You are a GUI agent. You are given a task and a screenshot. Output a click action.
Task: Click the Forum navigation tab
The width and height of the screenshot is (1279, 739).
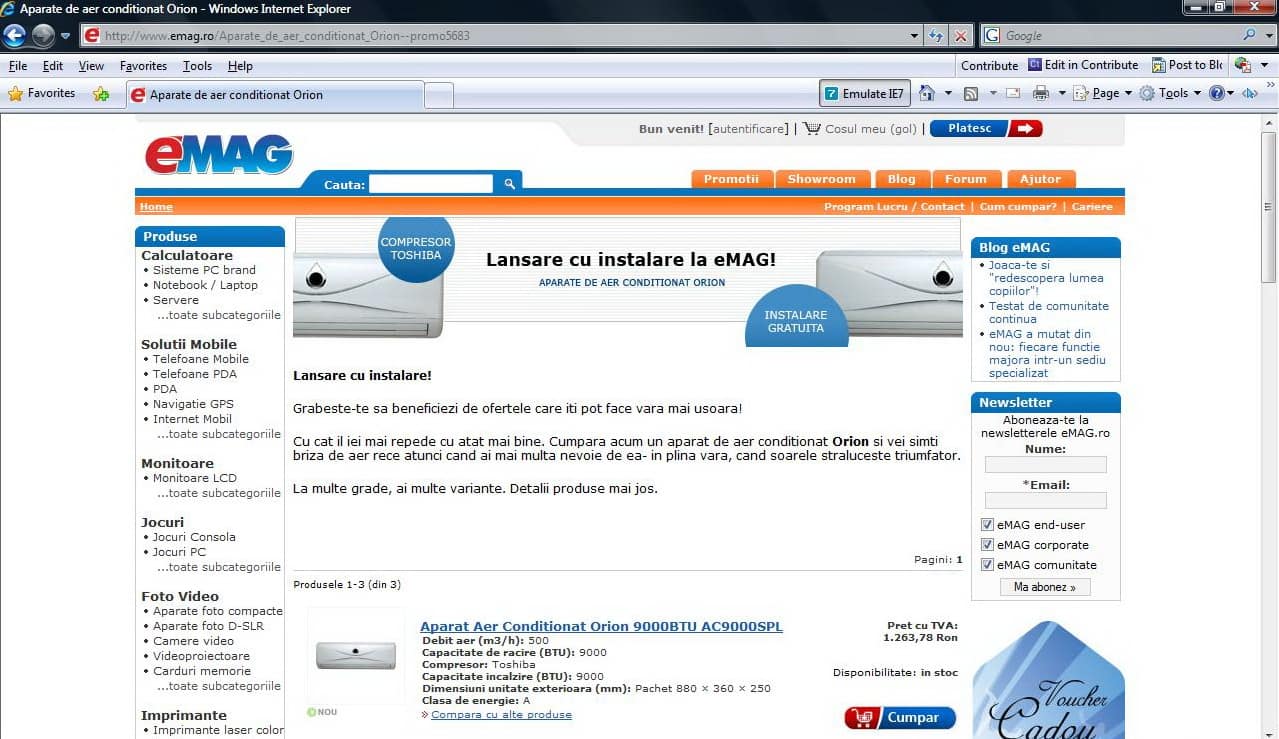coord(966,179)
